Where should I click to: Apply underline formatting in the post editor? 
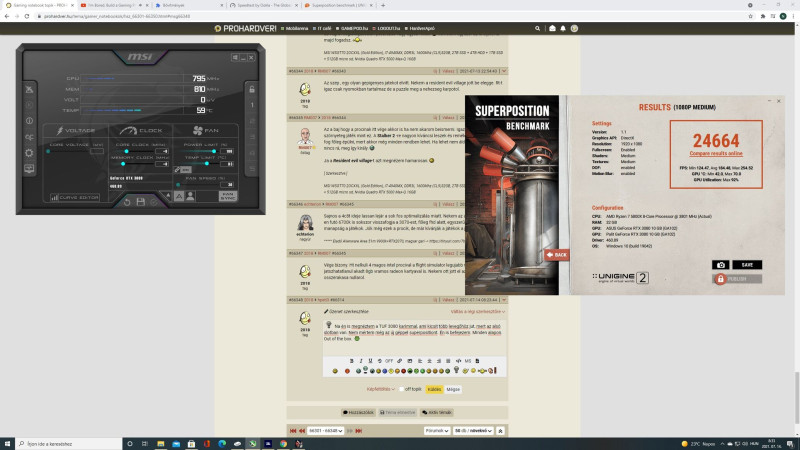(x=370, y=361)
